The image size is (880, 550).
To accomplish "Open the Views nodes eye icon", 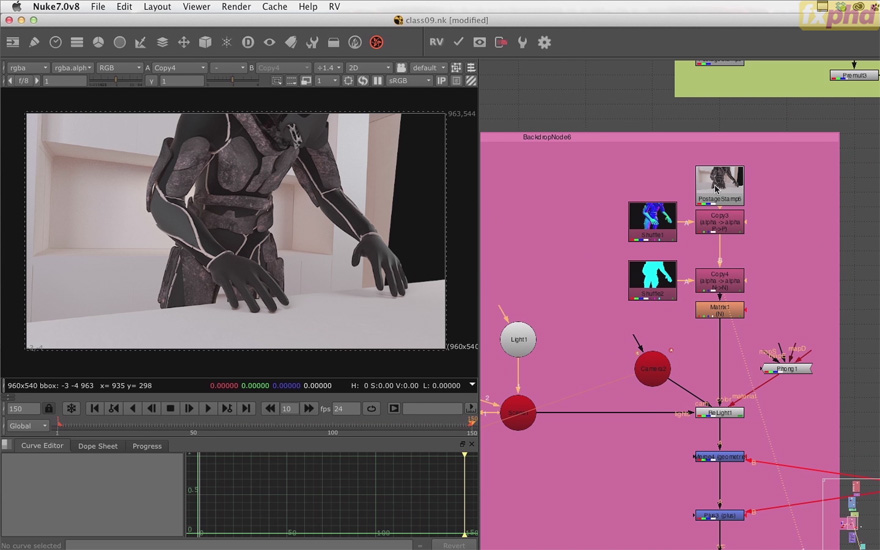I will [x=269, y=42].
